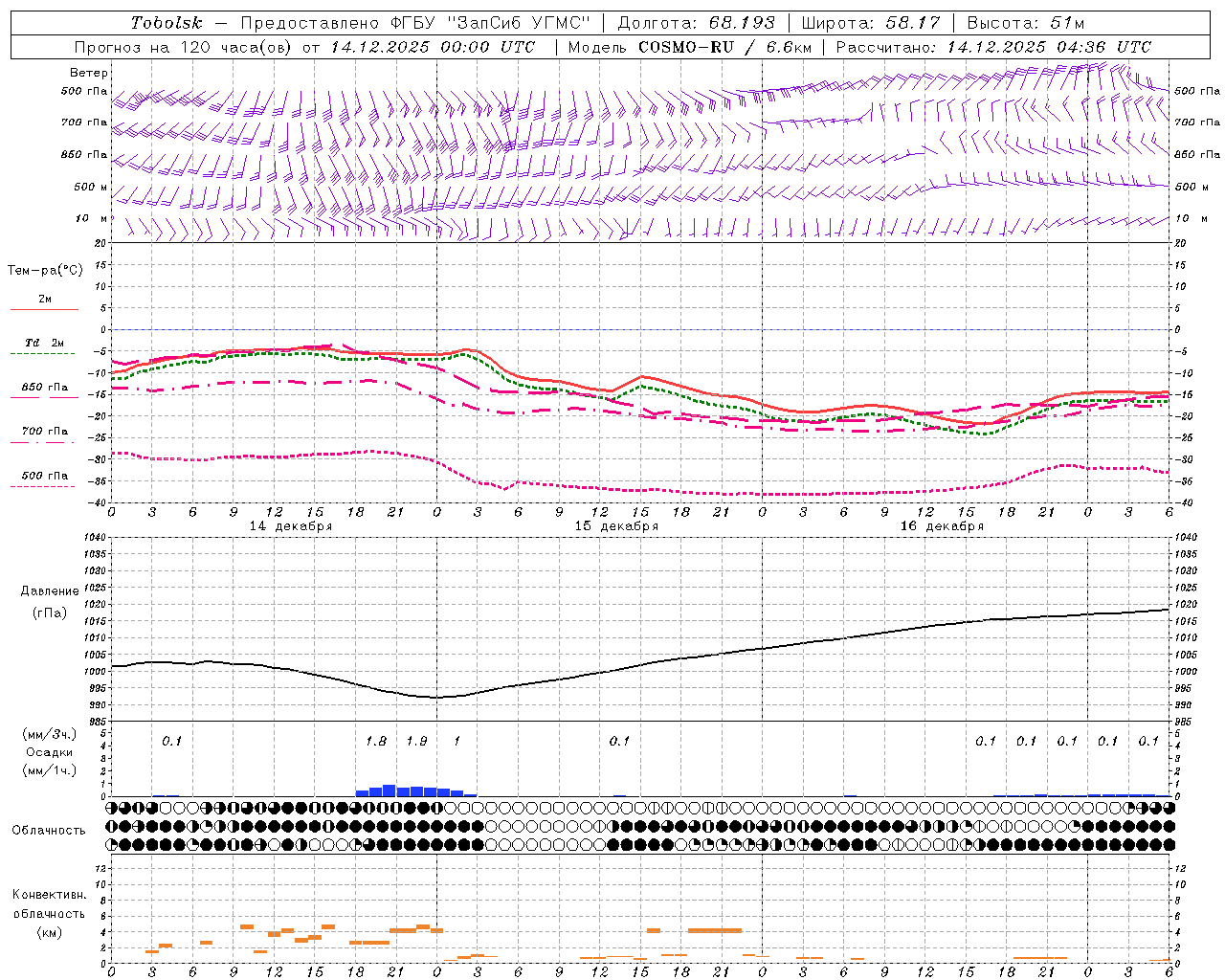Screen dimensions: 1225x980
Task: Click the '15 декабря' date label
Action: (616, 526)
